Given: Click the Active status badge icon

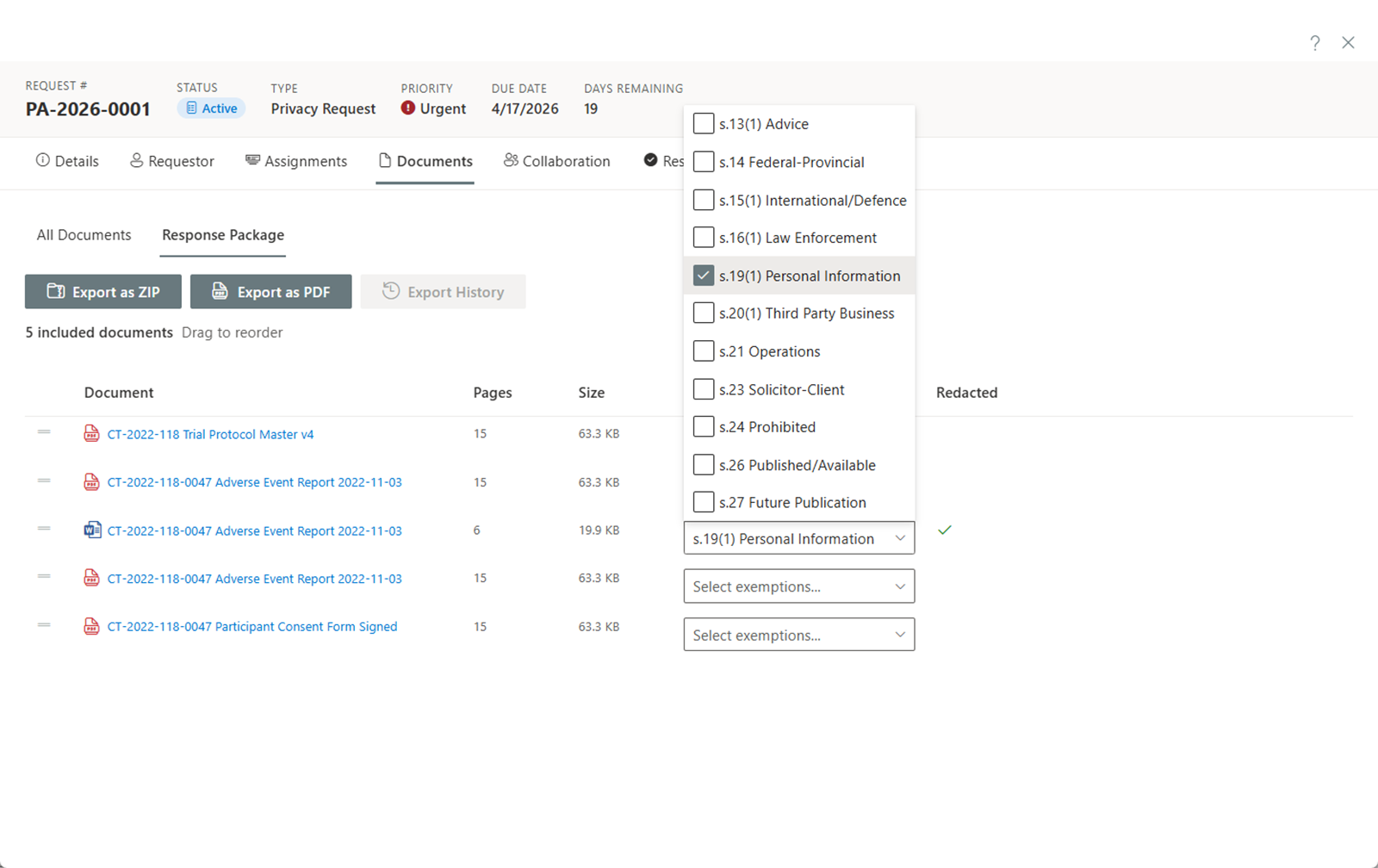Looking at the screenshot, I should 189,108.
